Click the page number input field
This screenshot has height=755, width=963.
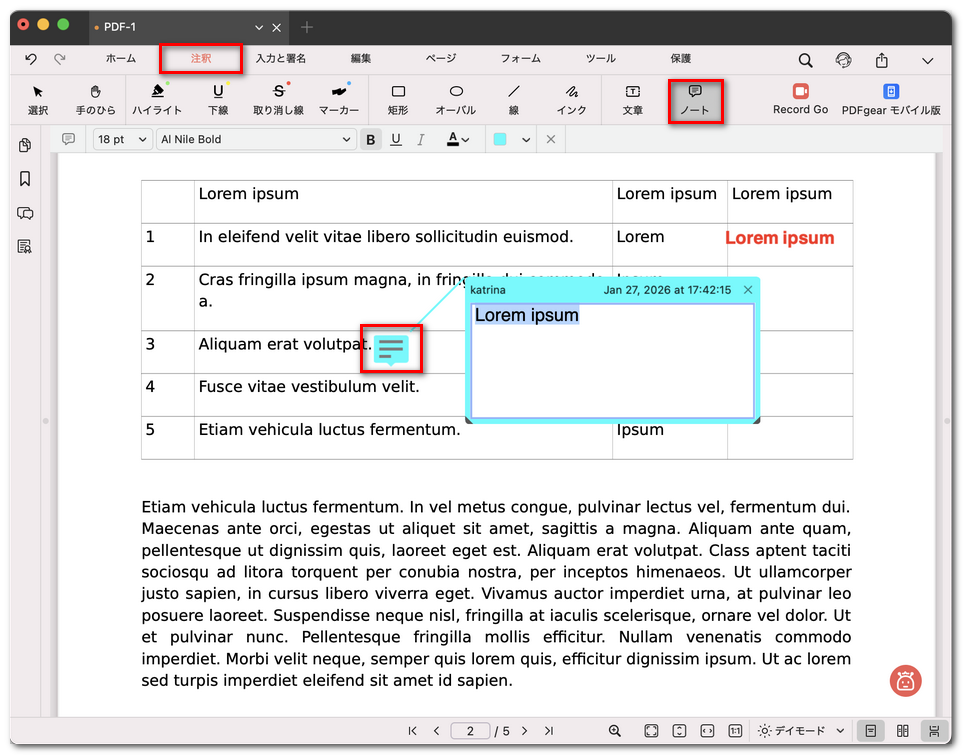tap(470, 731)
